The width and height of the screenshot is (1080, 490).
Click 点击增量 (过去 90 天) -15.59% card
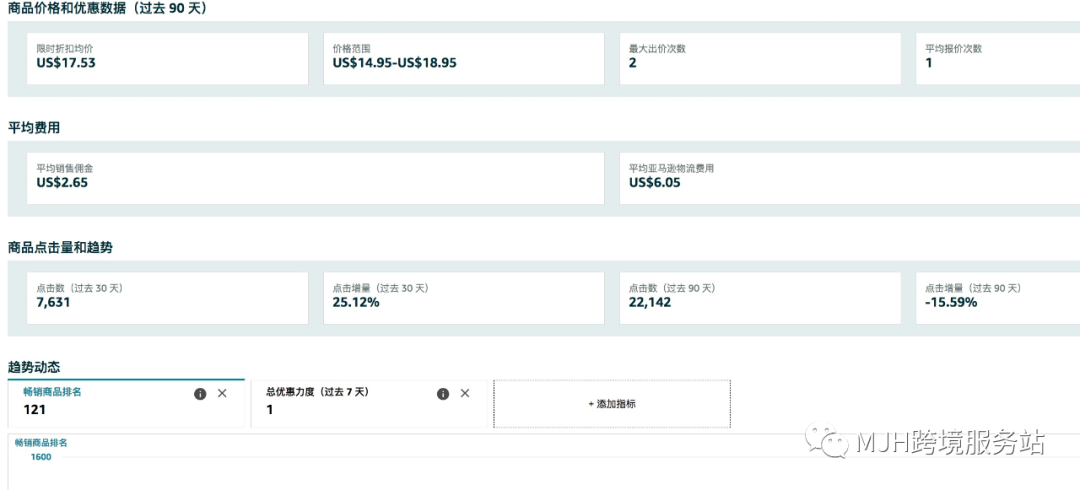[x=997, y=298]
